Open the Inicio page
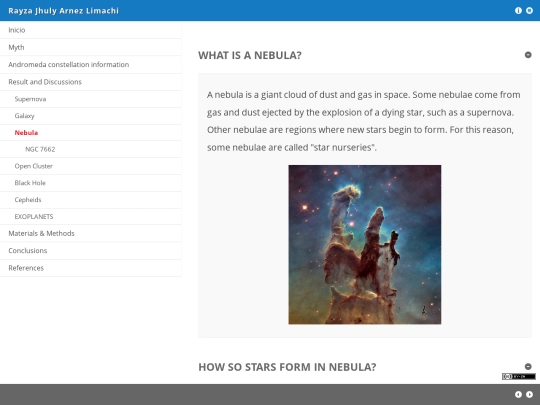This screenshot has height=405, width=540. click(91, 30)
